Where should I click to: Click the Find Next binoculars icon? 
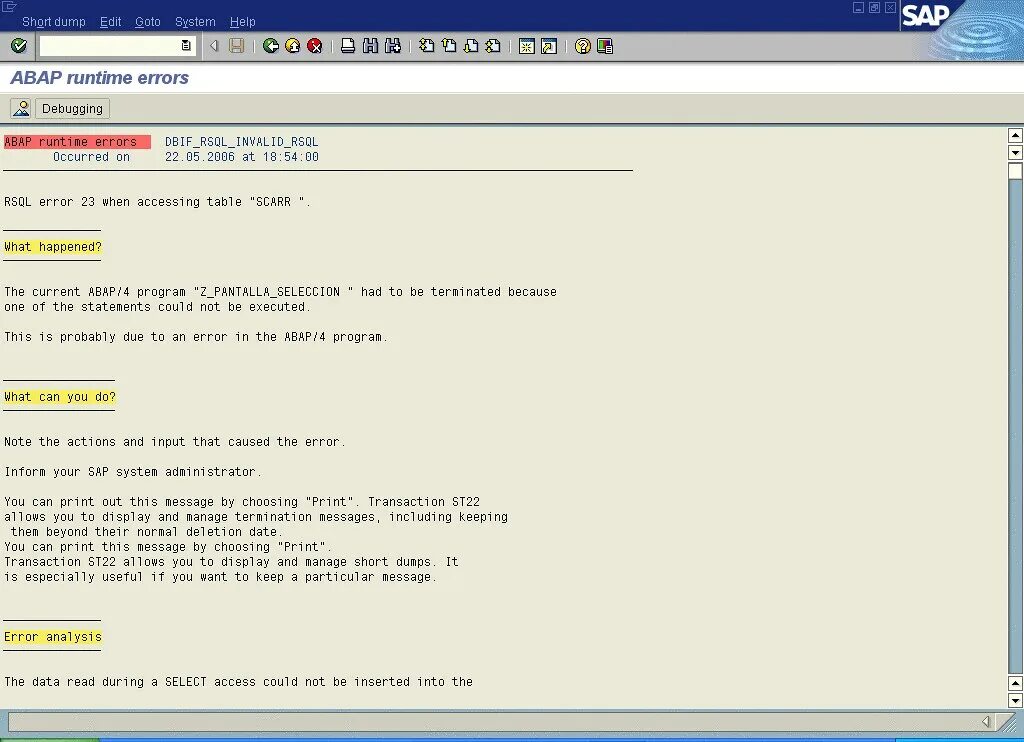pos(392,46)
